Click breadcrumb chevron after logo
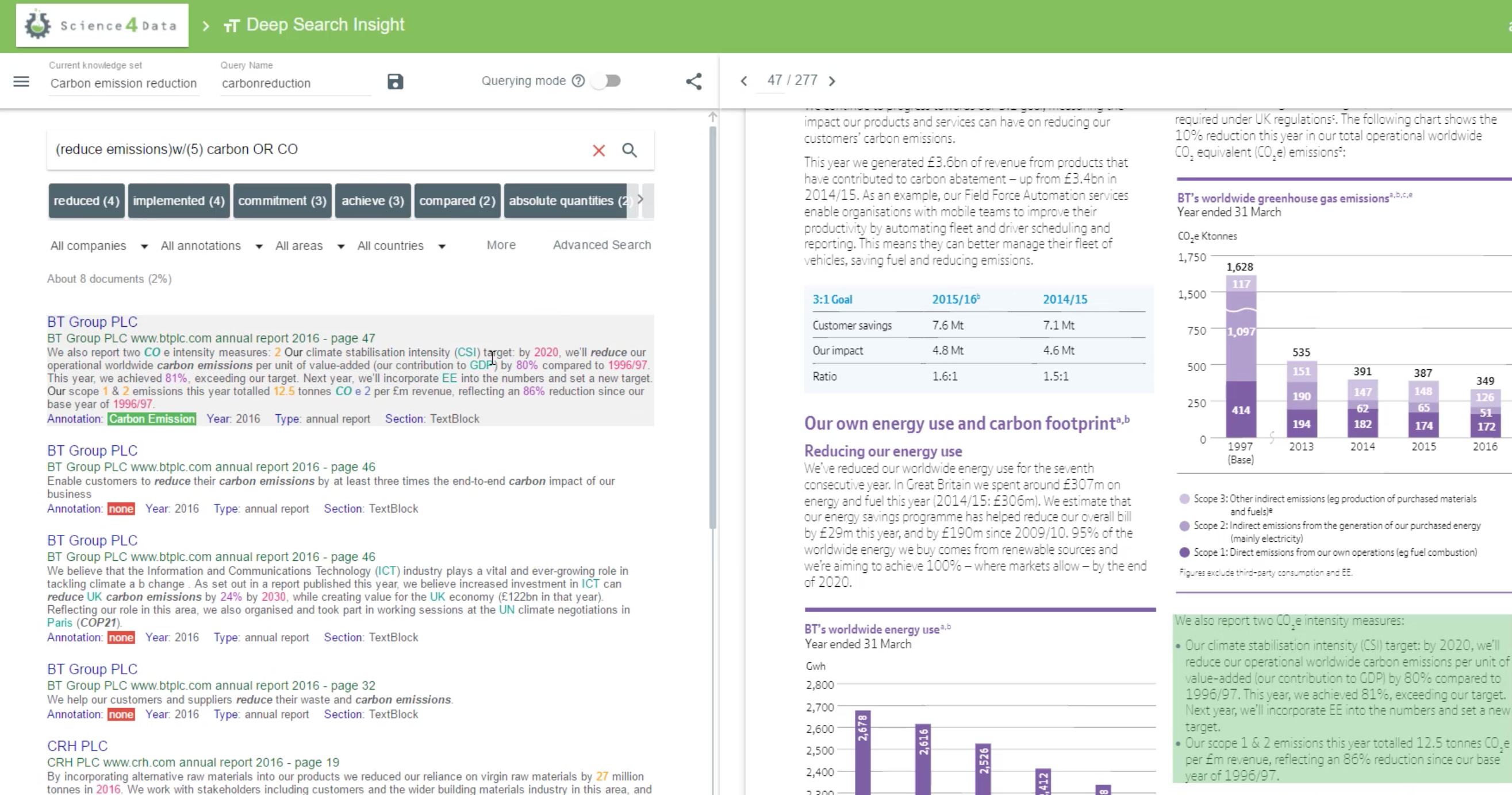 point(205,26)
